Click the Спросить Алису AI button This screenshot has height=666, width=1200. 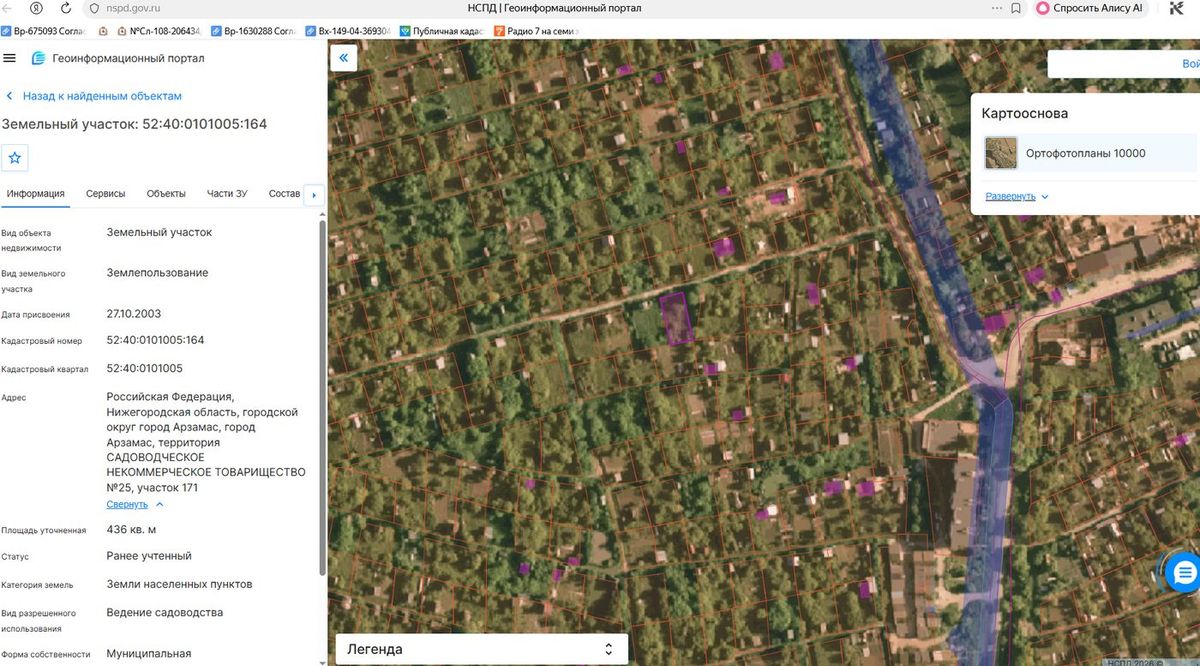[x=1090, y=8]
